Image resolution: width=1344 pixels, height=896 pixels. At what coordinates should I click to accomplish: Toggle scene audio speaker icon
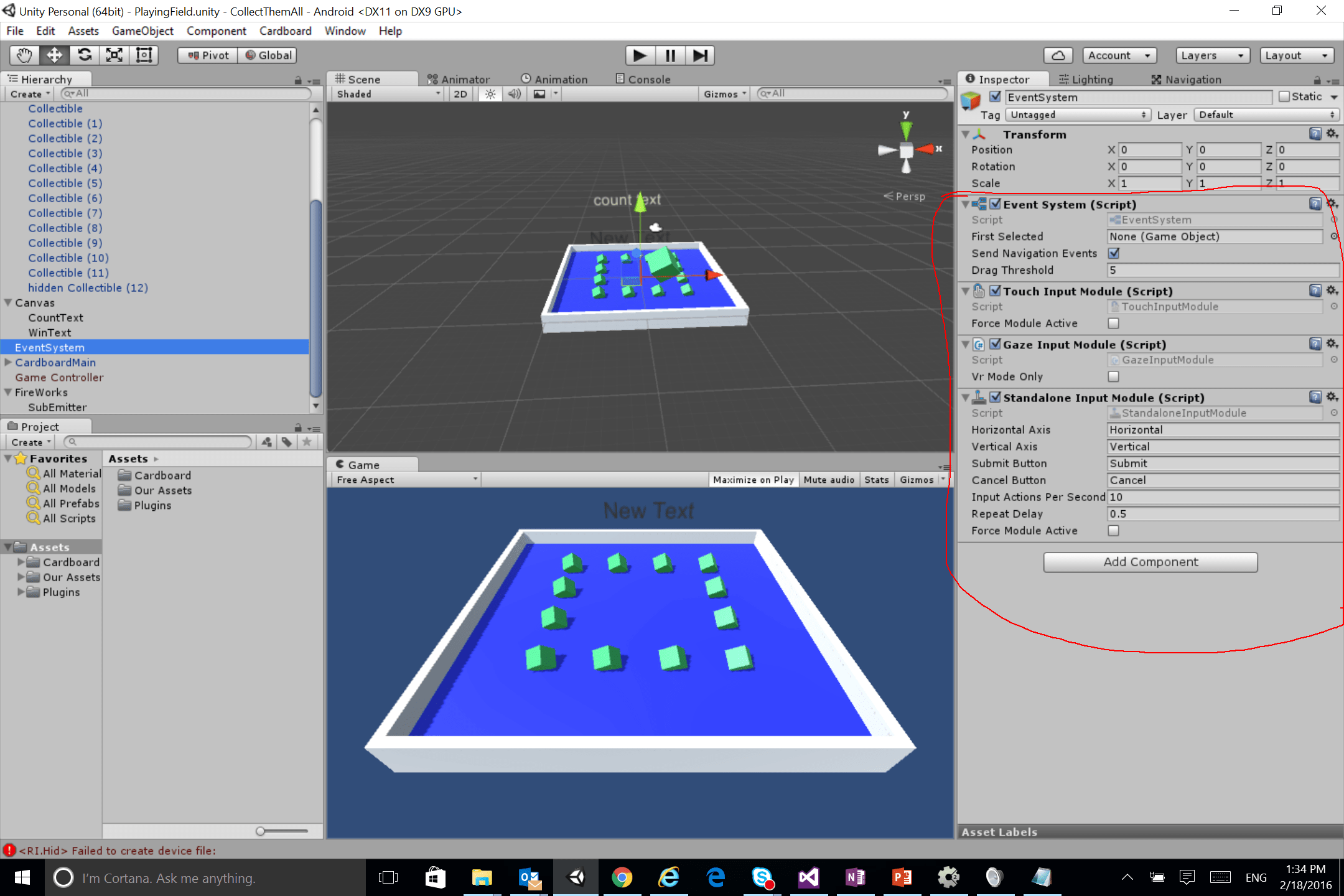click(514, 94)
